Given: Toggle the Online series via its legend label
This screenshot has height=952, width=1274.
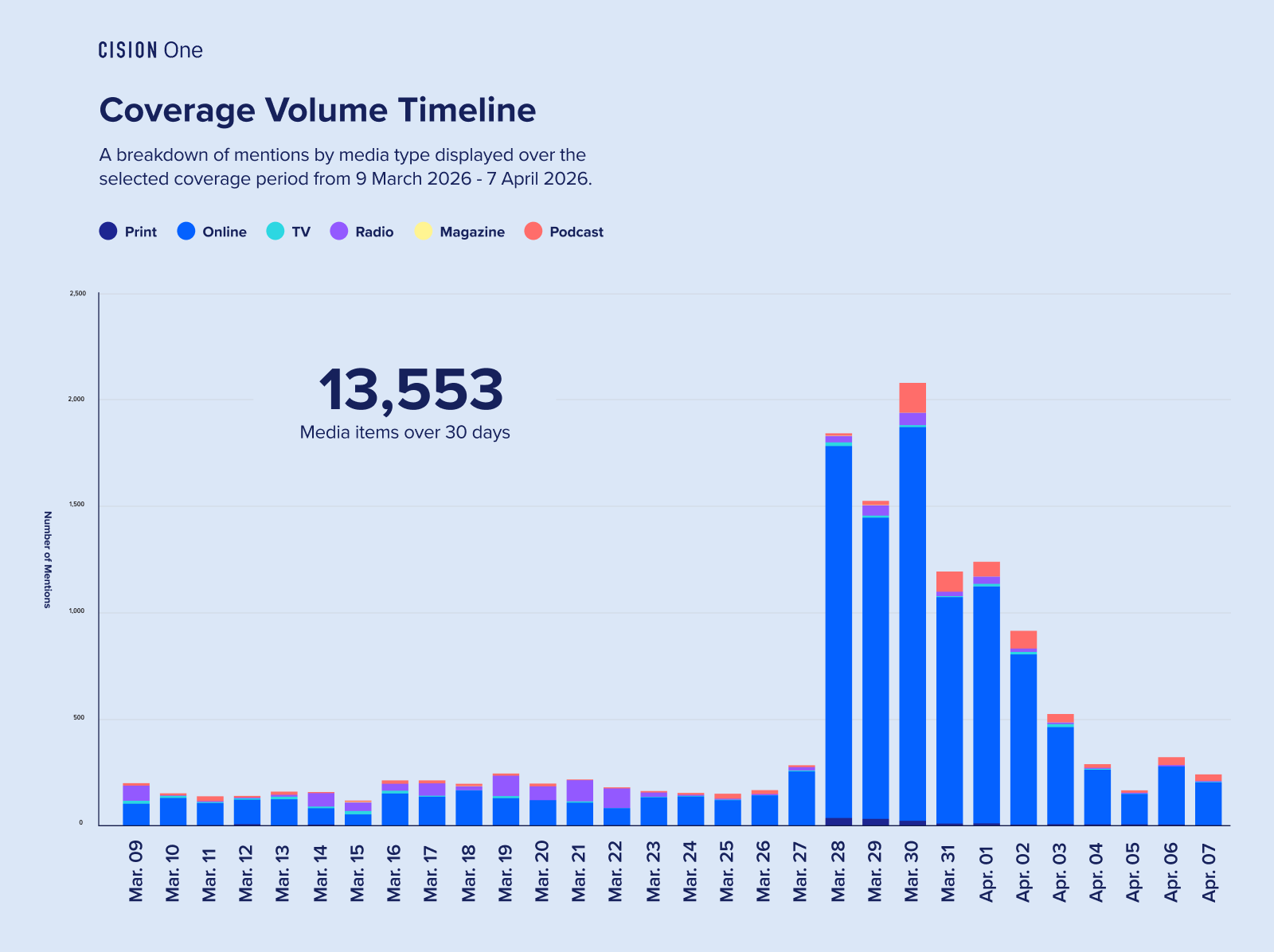Looking at the screenshot, I should tap(224, 232).
